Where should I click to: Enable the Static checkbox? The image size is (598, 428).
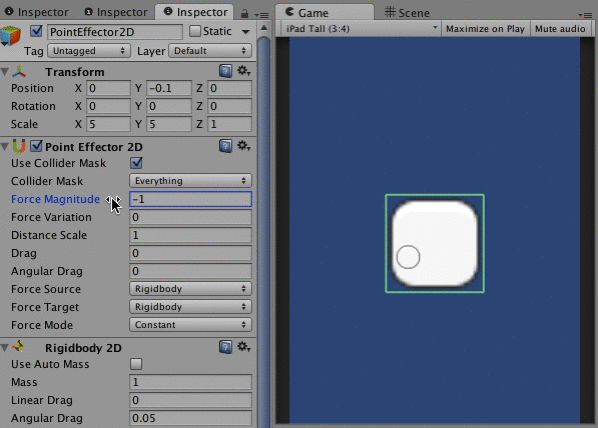click(x=195, y=31)
